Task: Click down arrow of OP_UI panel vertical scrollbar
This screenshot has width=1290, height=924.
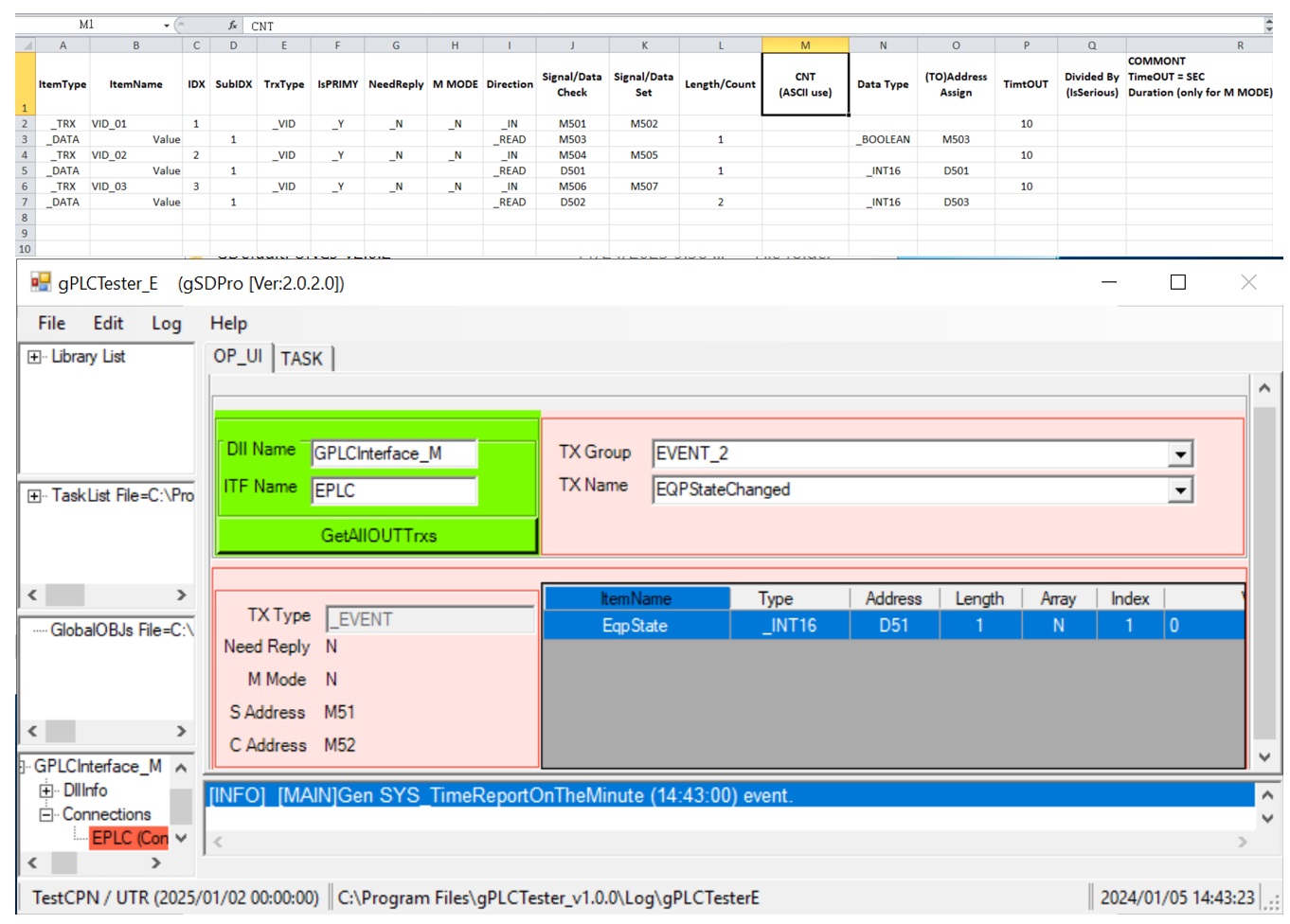Action: pos(1264,757)
